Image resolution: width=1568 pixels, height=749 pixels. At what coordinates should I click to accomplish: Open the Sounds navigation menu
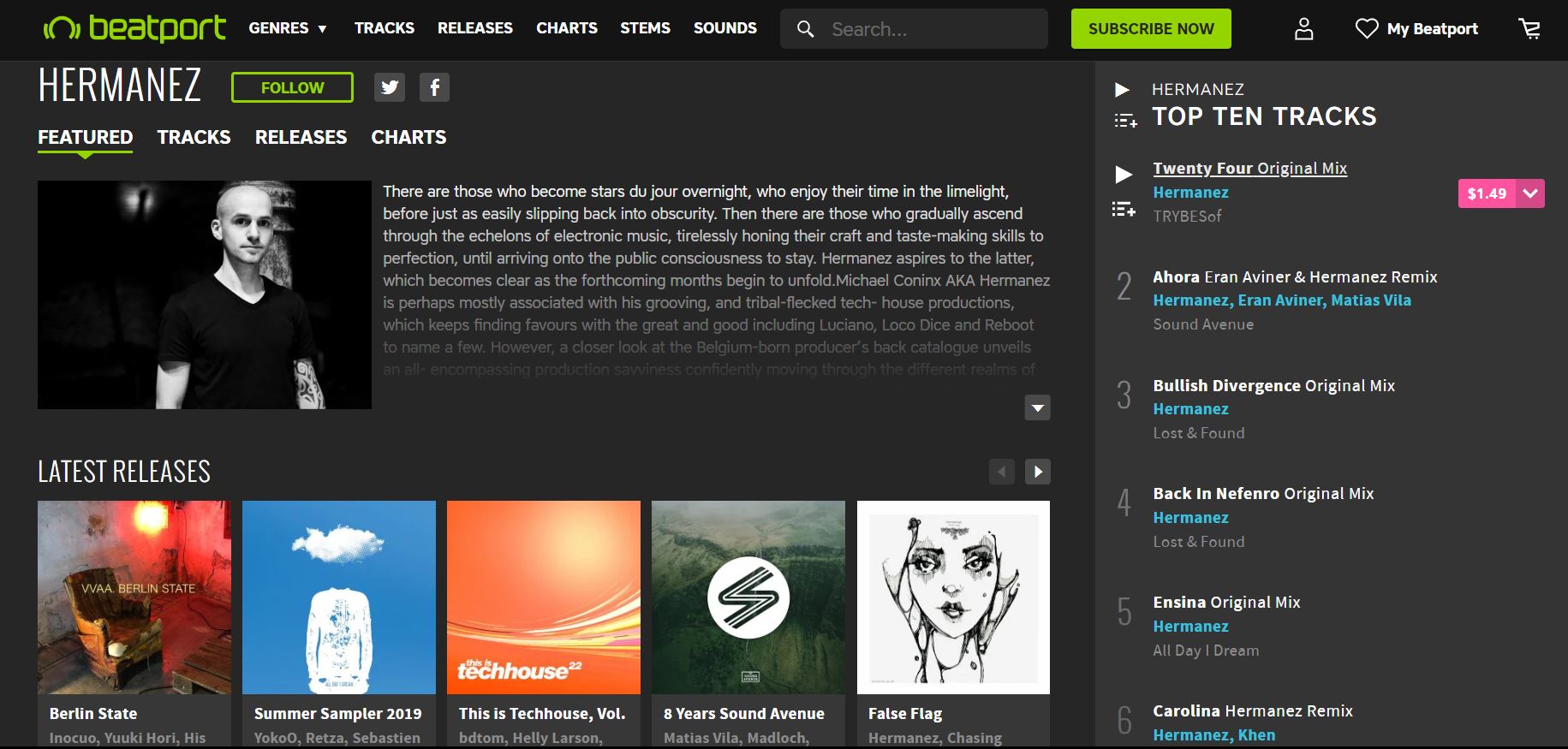tap(725, 28)
